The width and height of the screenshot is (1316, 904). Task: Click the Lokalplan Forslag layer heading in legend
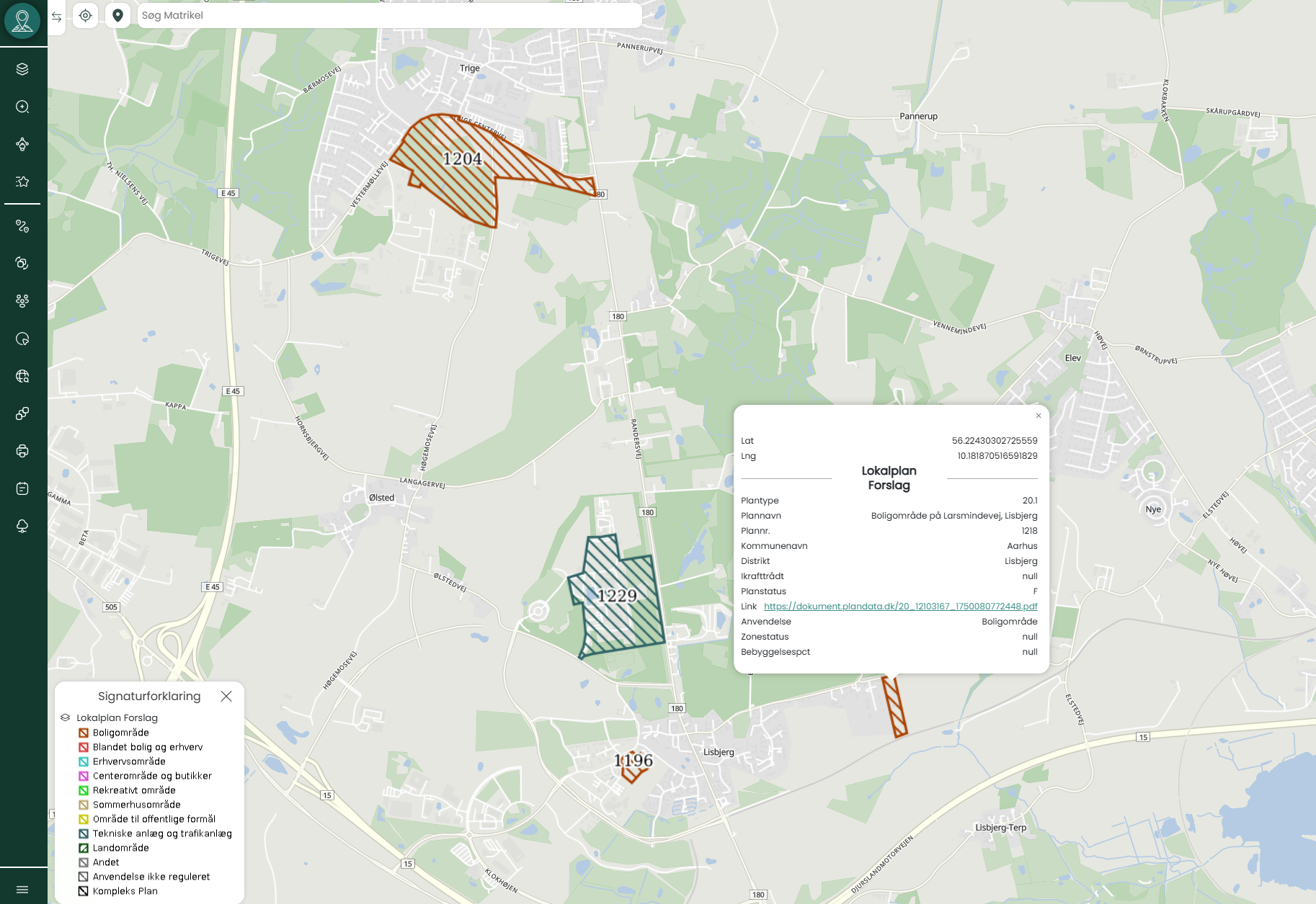117,717
